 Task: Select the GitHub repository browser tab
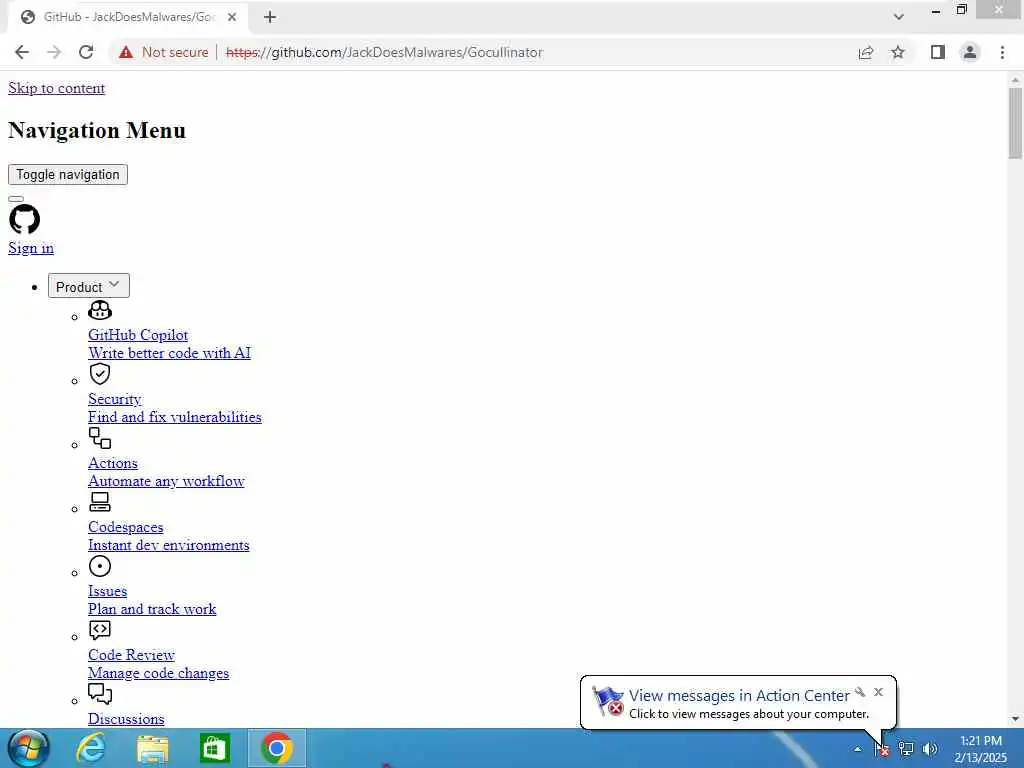(128, 18)
